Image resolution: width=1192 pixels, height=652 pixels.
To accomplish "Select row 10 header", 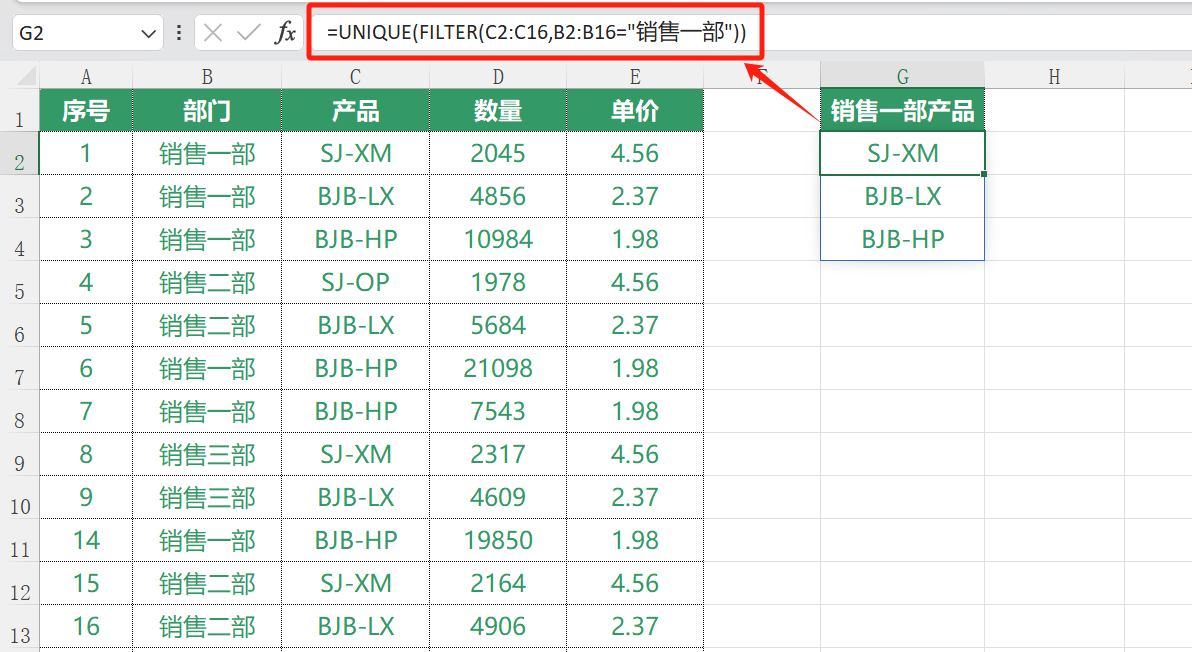I will [19, 498].
